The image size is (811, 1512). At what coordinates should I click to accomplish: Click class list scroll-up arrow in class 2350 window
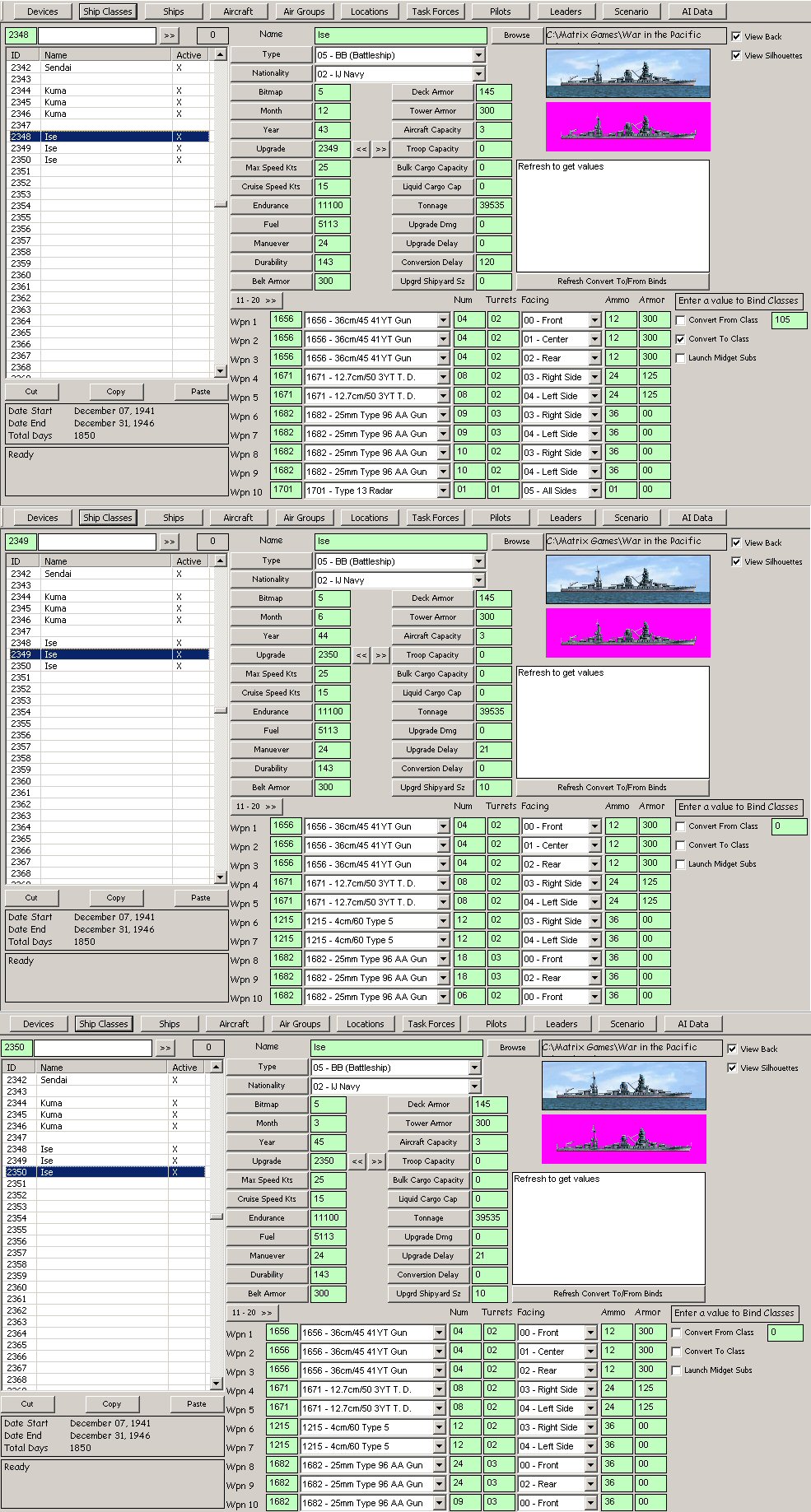pos(216,1067)
